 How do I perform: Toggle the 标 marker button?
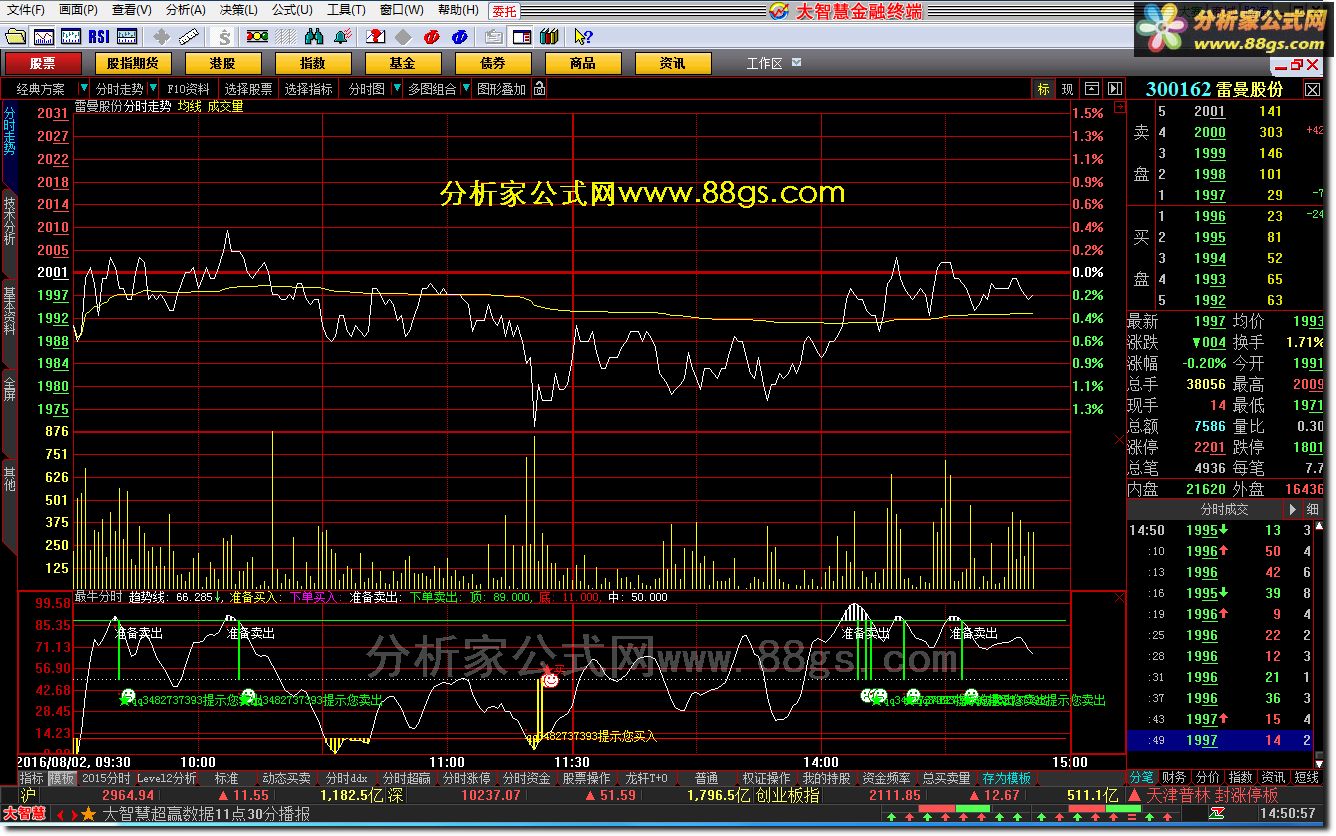1043,89
